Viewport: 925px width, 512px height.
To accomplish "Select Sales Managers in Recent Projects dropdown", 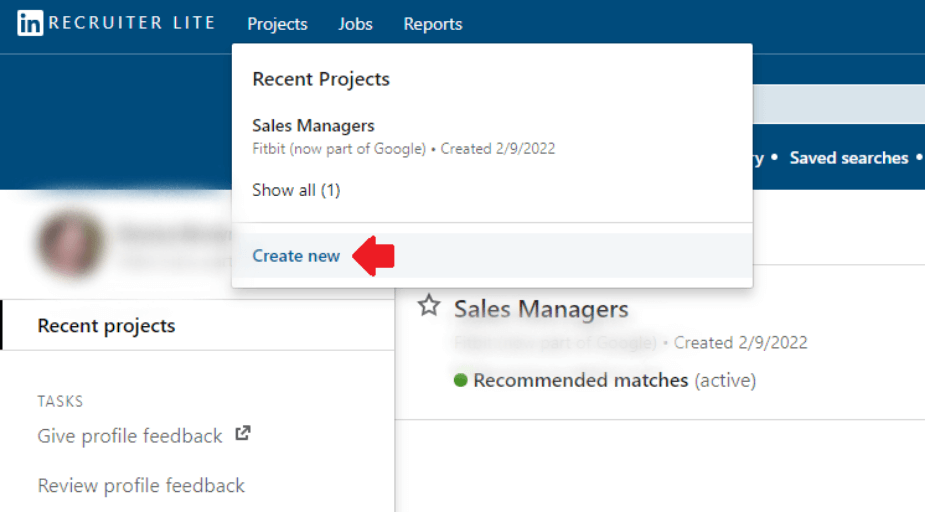I will 313,126.
